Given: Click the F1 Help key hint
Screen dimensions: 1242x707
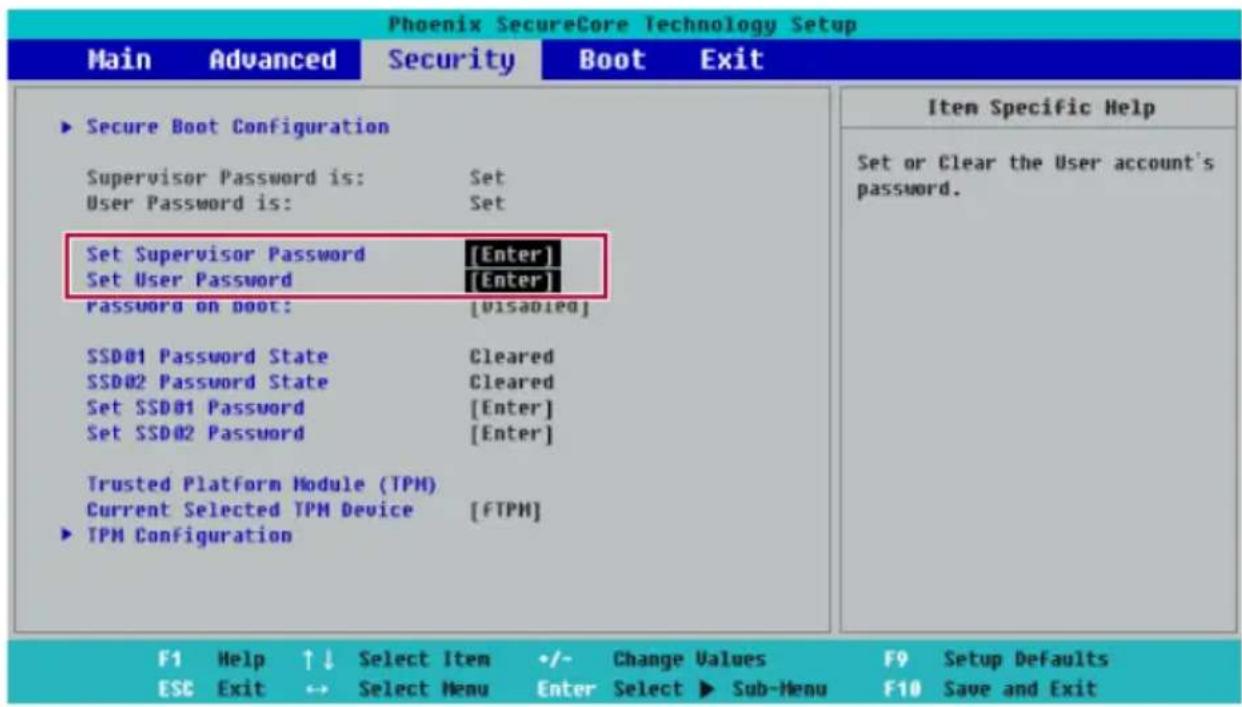Looking at the screenshot, I should coord(211,659).
